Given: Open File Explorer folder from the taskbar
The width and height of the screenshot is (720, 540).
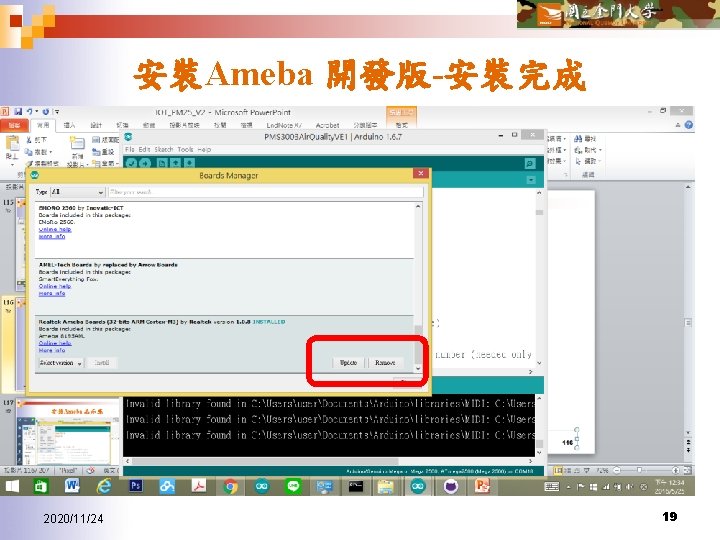Looking at the screenshot, I should click(386, 486).
